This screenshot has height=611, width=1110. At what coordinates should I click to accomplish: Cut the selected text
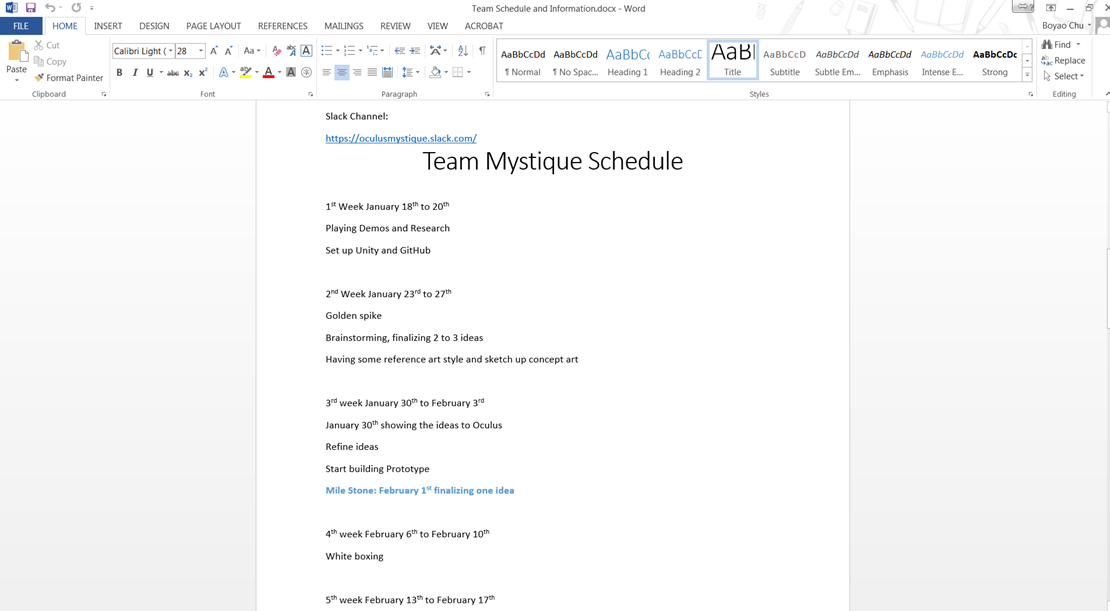tap(47, 45)
